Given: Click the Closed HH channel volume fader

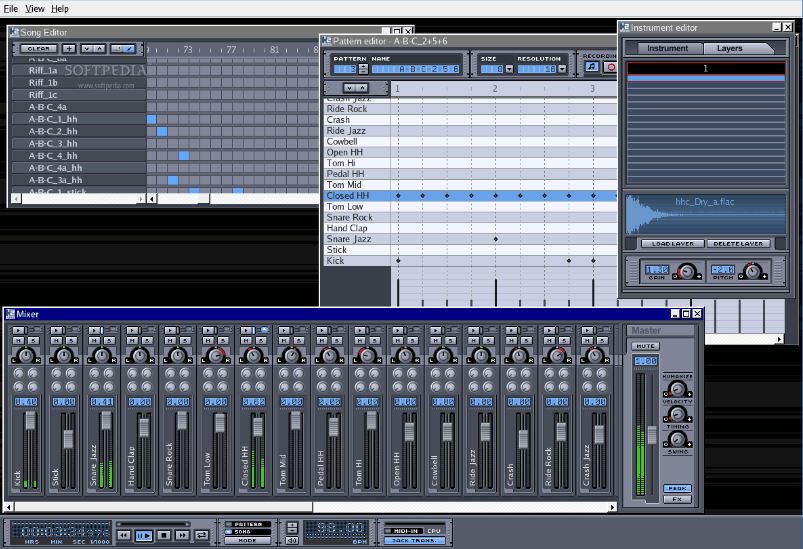Looking at the screenshot, I should click(x=258, y=427).
